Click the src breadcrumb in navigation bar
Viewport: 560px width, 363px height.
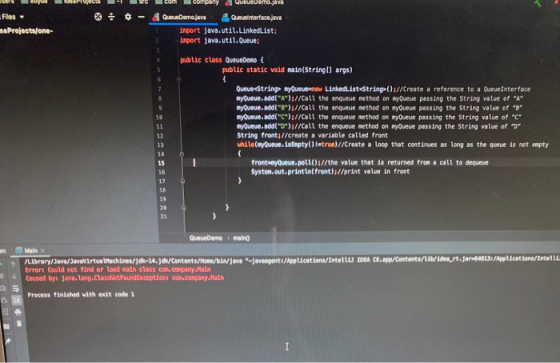[x=139, y=2]
